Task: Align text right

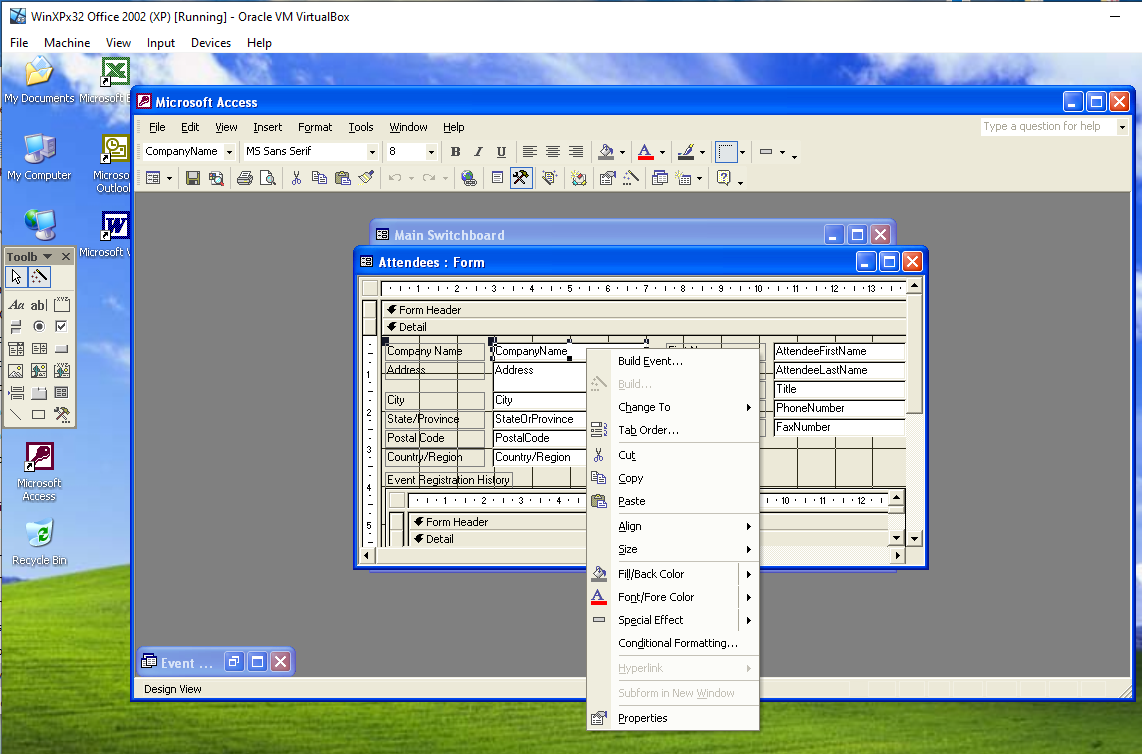Action: pos(575,152)
